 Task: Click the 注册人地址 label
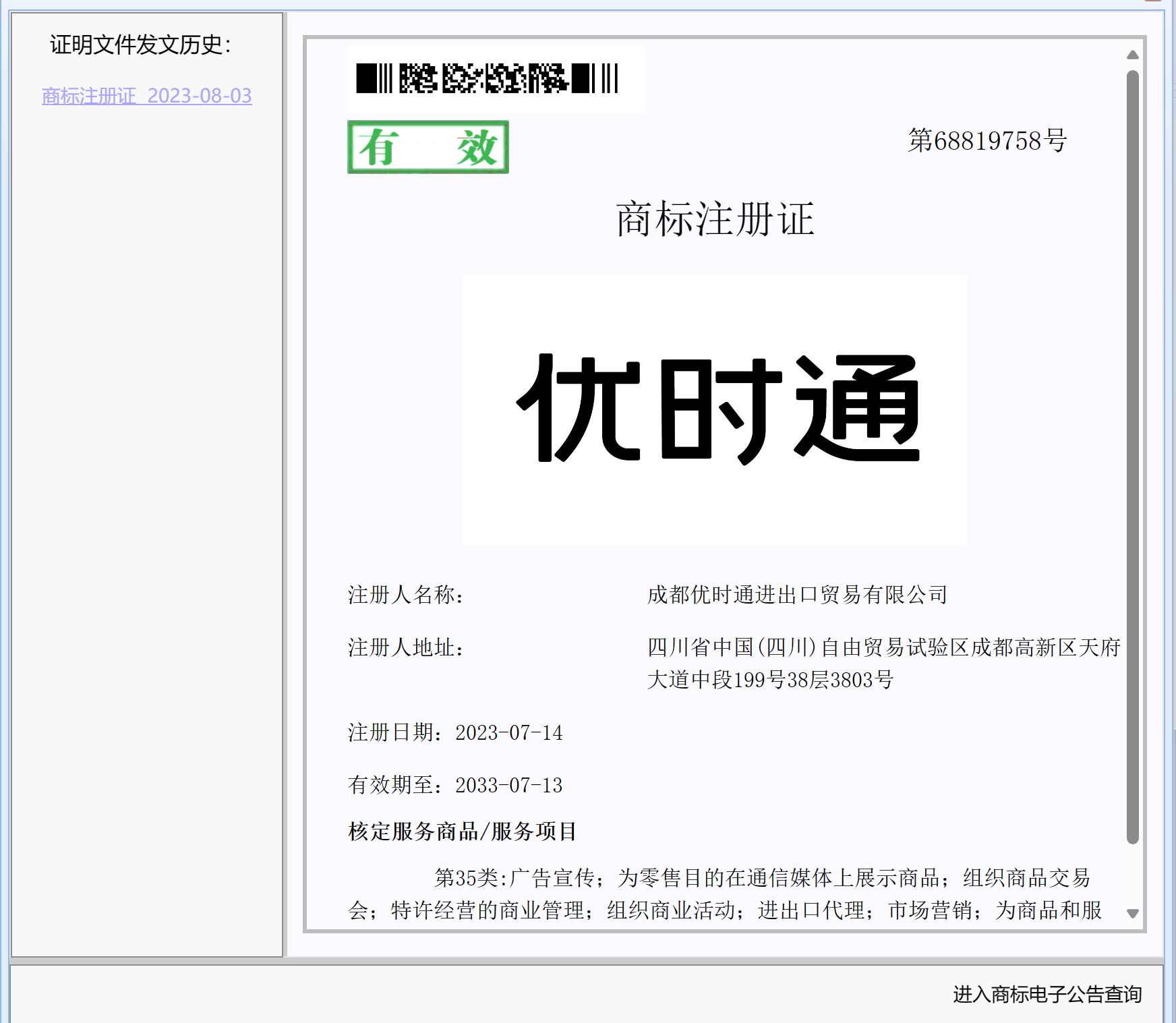click(x=406, y=647)
